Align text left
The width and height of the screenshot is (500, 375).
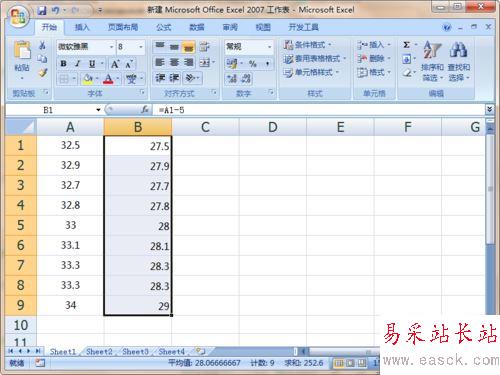(160, 62)
